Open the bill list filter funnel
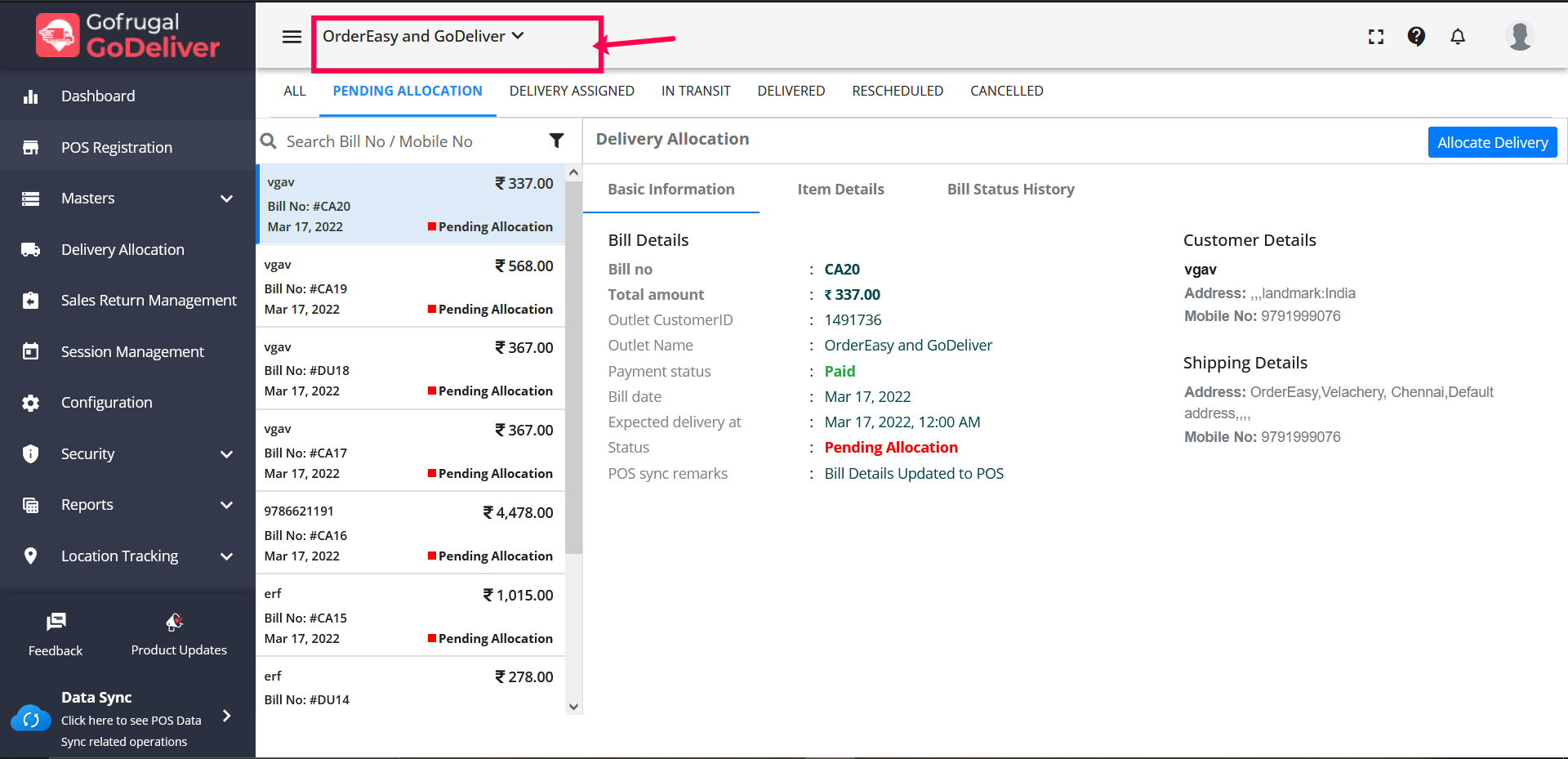1568x759 pixels. point(556,141)
